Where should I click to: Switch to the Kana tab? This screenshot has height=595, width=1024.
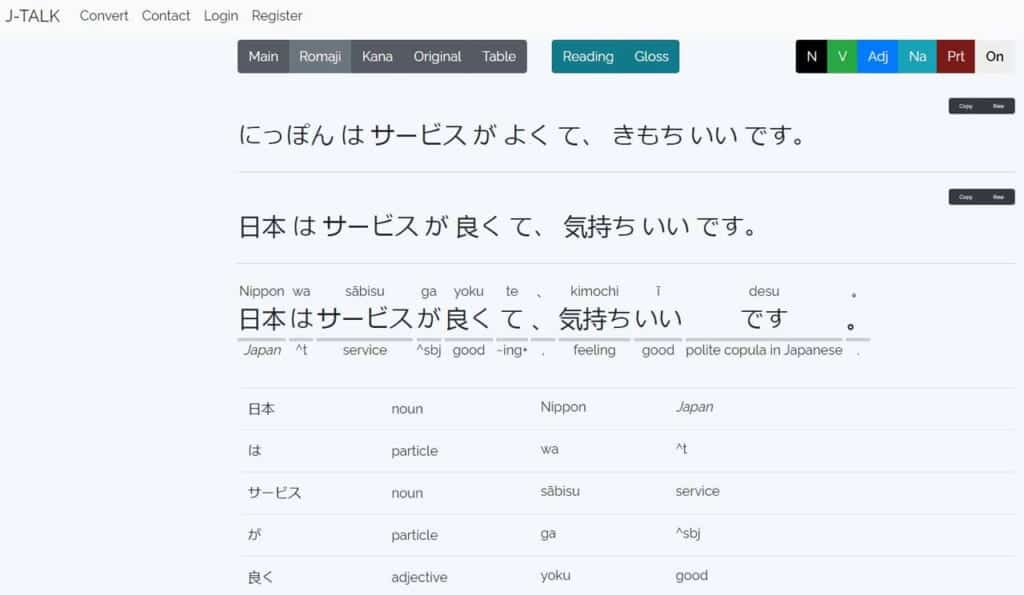point(377,57)
